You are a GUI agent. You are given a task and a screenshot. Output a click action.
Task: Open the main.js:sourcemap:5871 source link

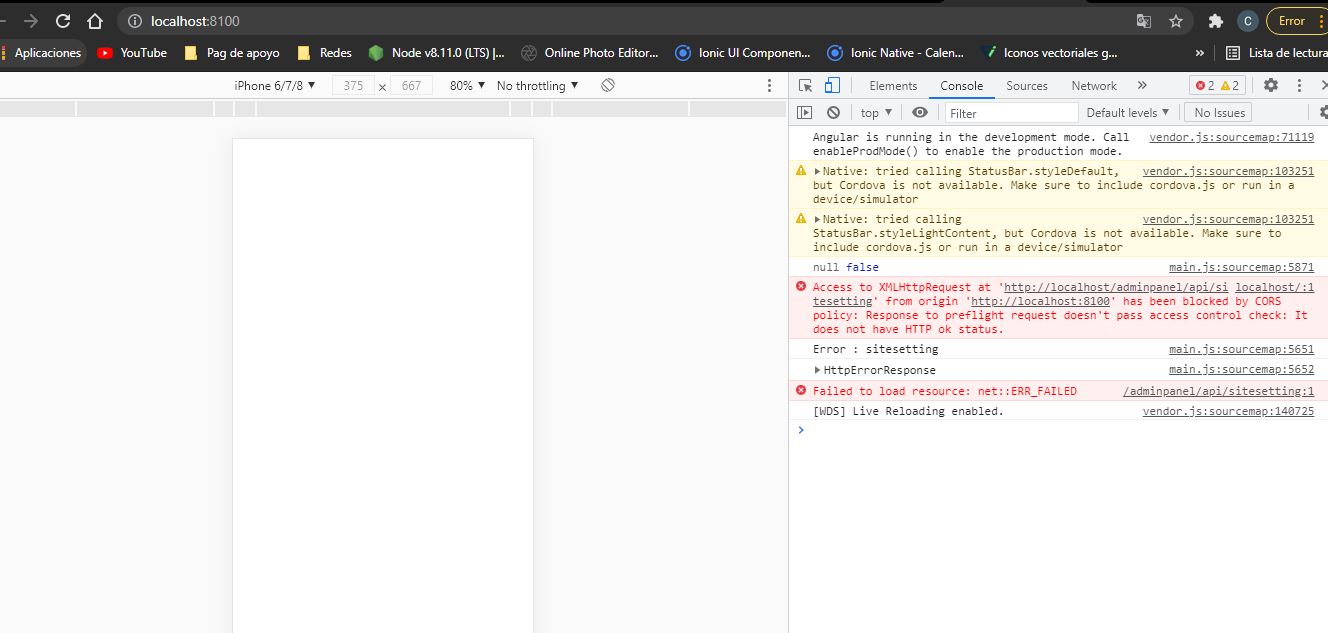click(x=1241, y=267)
